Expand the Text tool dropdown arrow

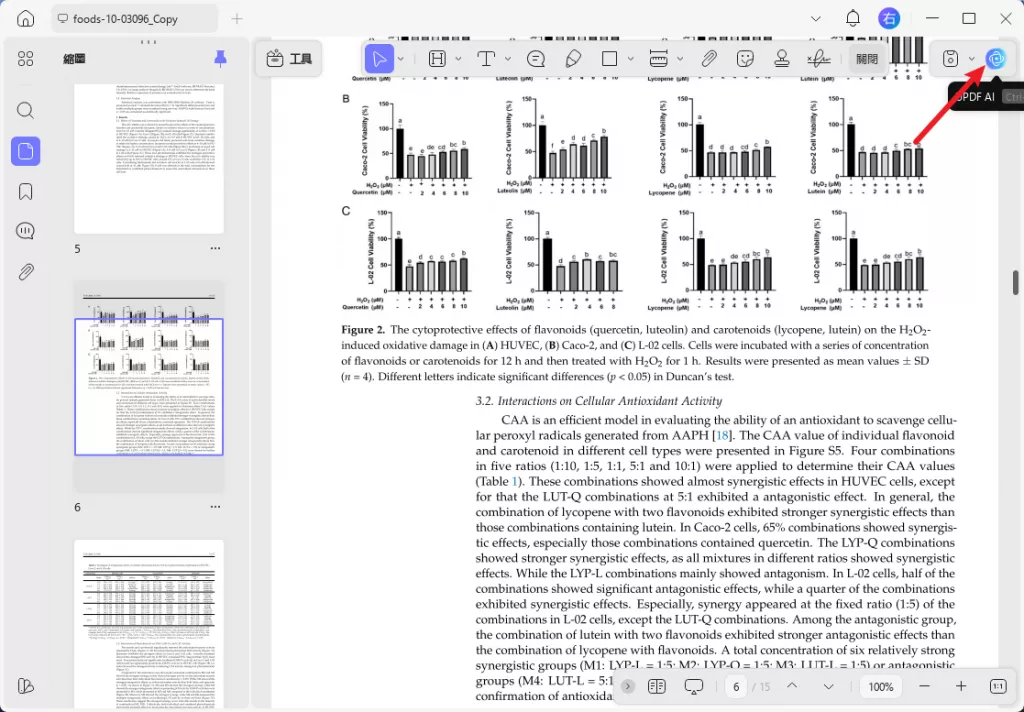coord(507,59)
